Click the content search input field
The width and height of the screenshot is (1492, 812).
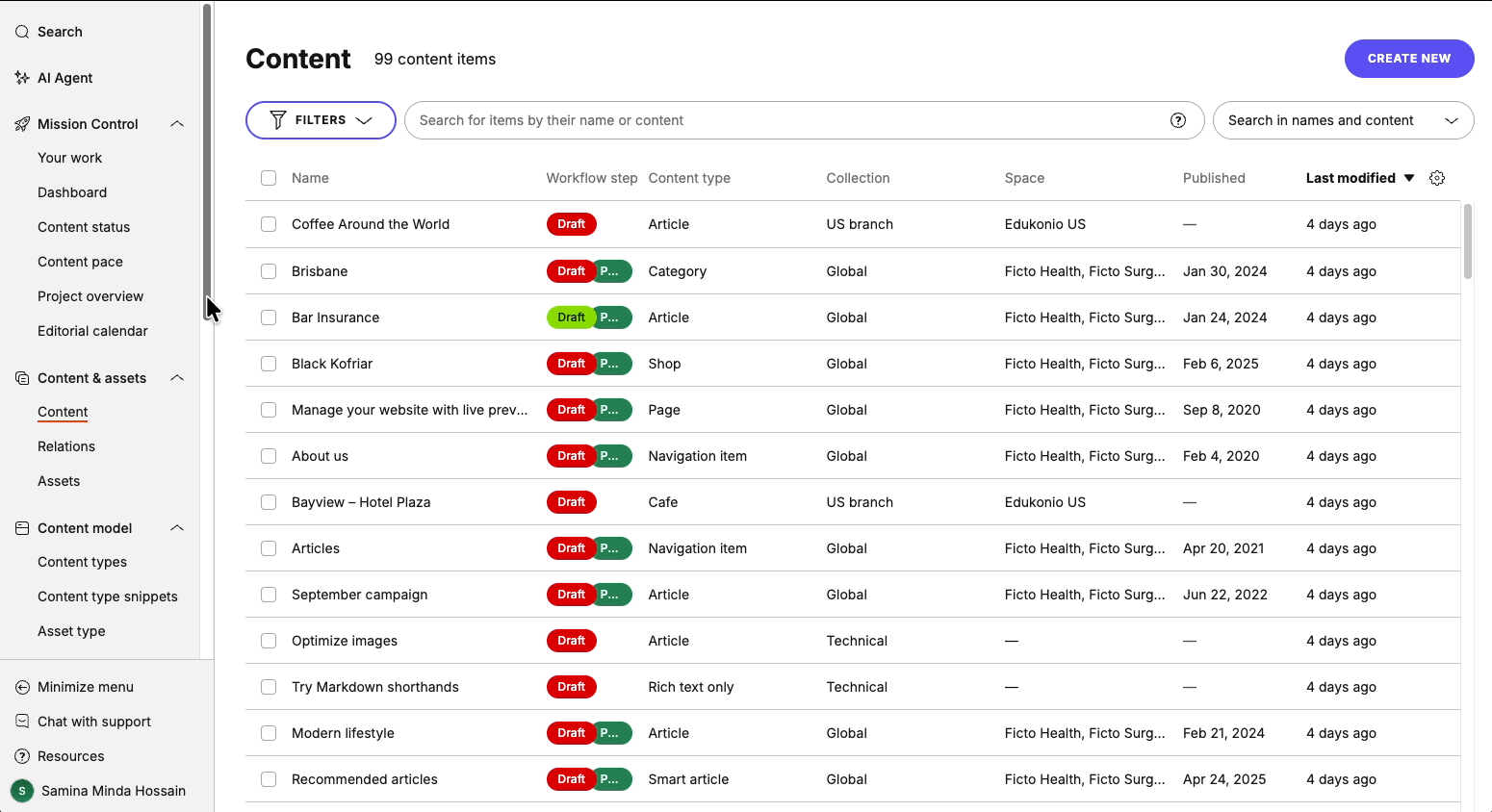coord(785,120)
